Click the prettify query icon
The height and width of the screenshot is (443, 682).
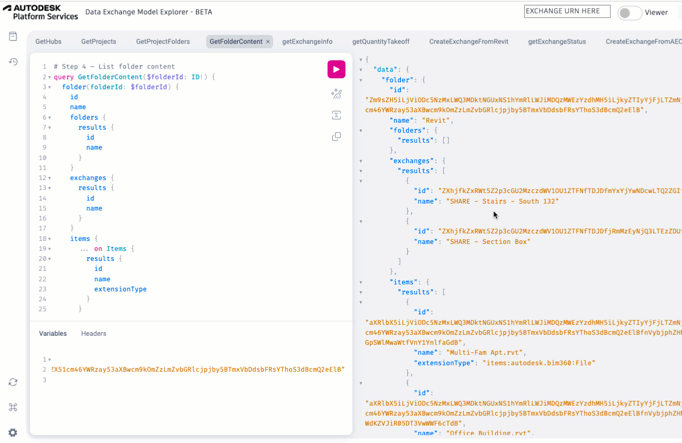pyautogui.click(x=336, y=94)
